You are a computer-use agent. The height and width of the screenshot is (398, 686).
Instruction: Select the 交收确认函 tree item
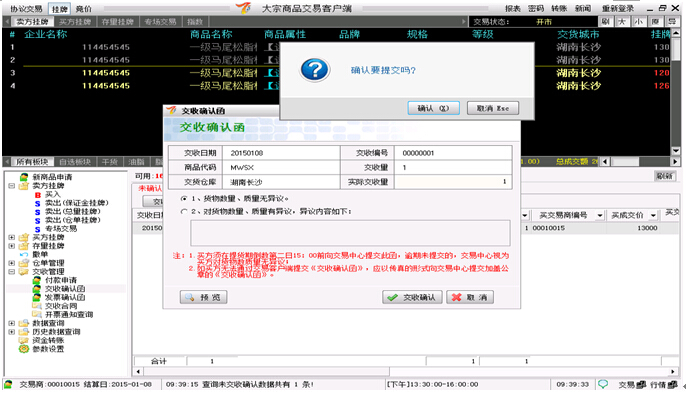[65, 289]
